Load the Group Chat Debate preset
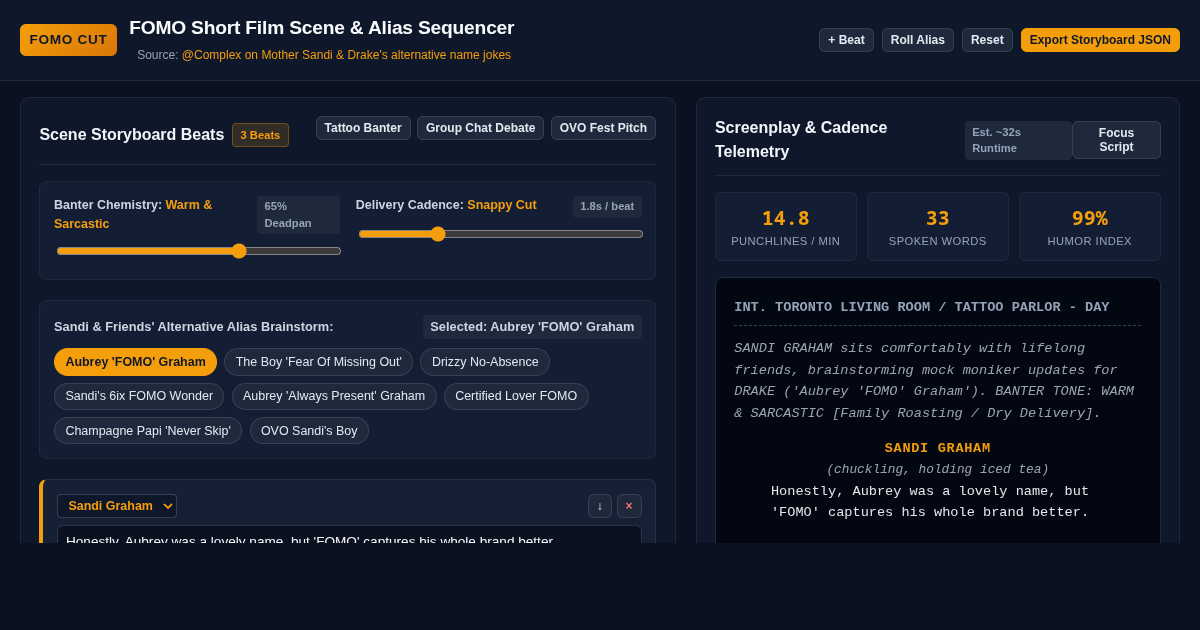The height and width of the screenshot is (630, 1200). 480,128
